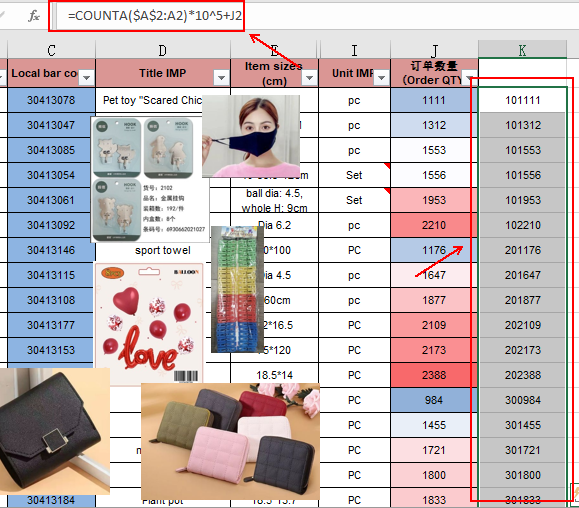Select the black wallet photo
The width and height of the screenshot is (579, 508).
[55, 431]
